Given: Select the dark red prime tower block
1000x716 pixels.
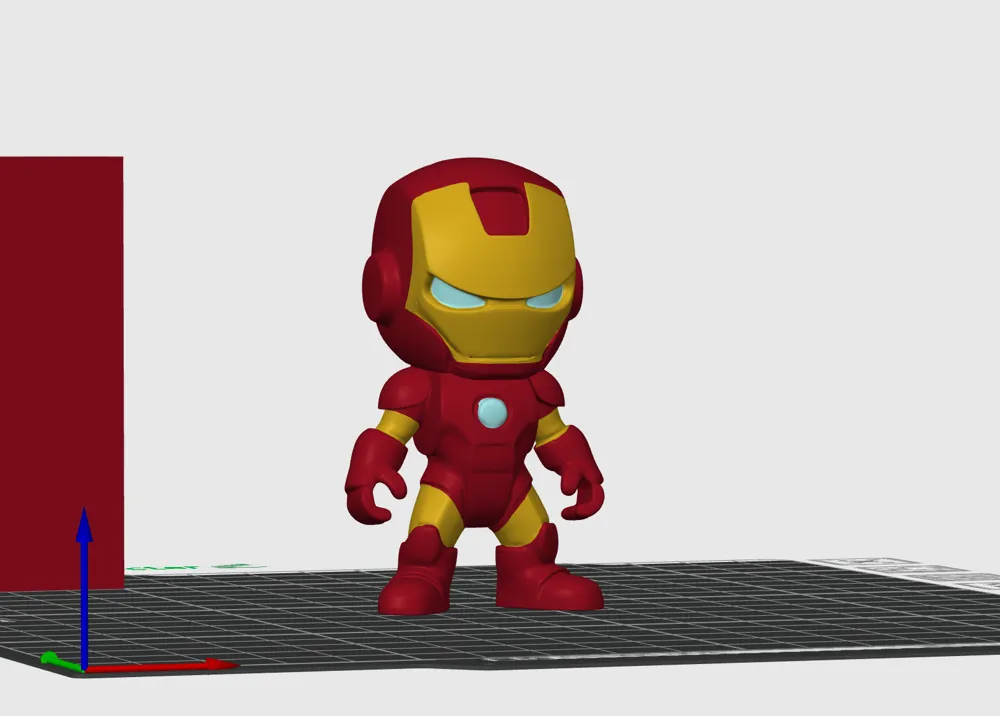Looking at the screenshot, I should pyautogui.click(x=61, y=374).
